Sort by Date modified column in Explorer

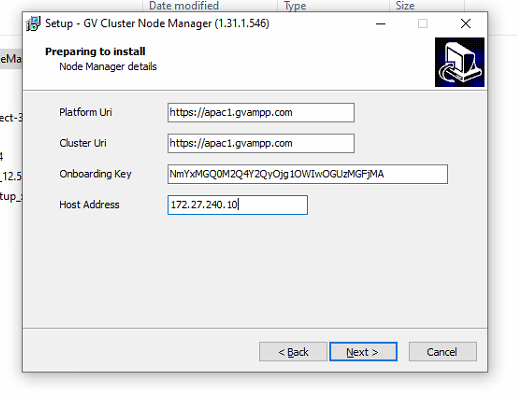[x=184, y=5]
